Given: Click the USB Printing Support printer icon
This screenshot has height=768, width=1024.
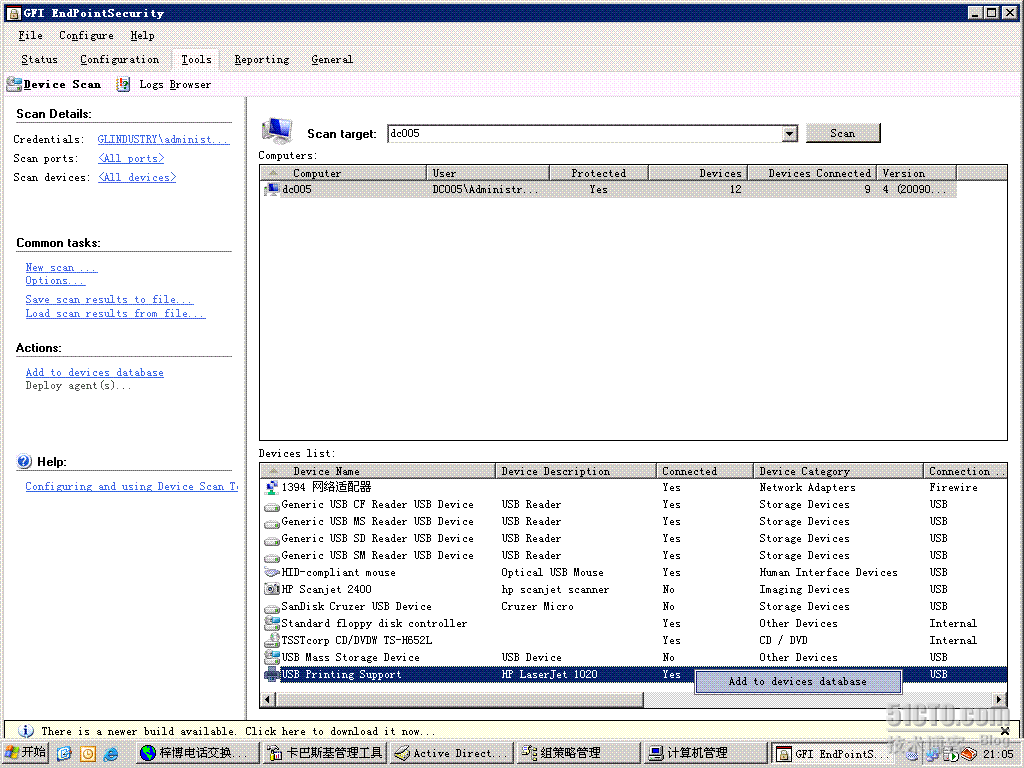Looking at the screenshot, I should [x=272, y=674].
